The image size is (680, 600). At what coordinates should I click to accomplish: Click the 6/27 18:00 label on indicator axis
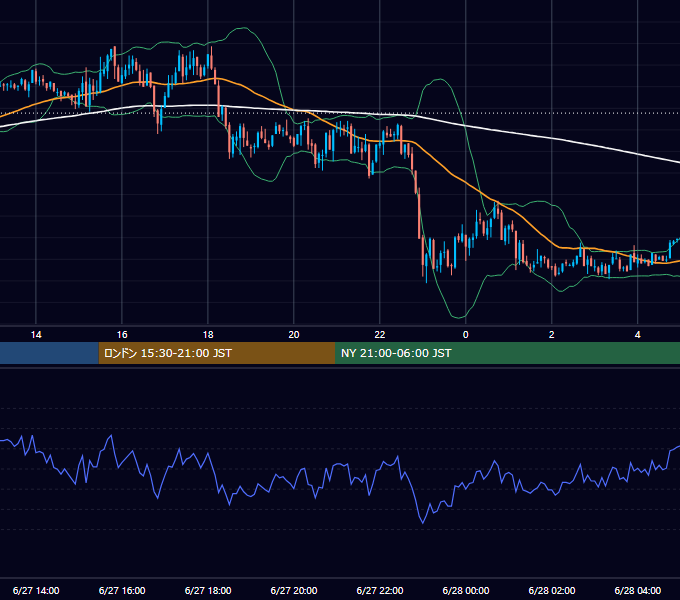(208, 590)
